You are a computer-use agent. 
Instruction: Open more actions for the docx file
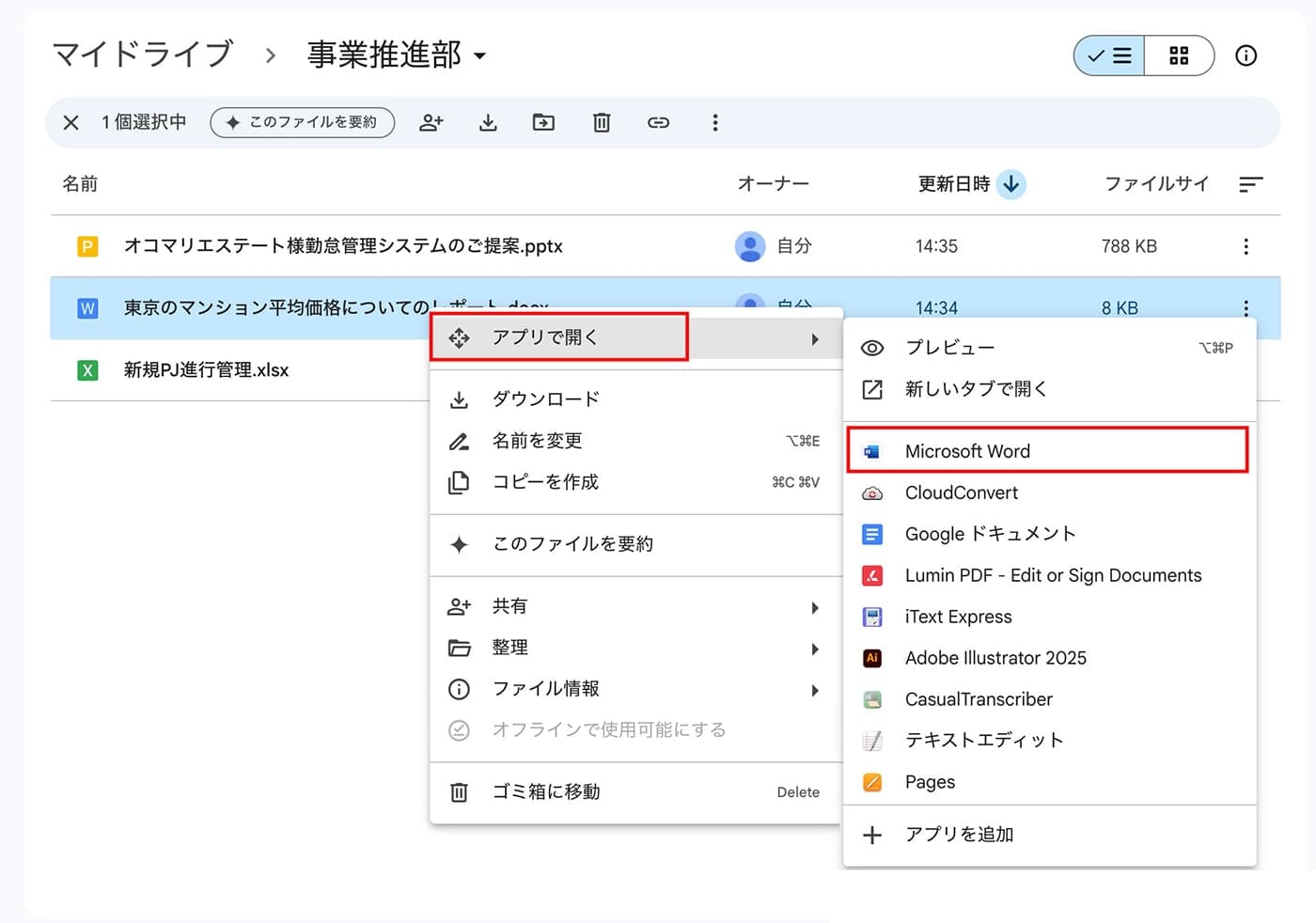coord(1246,307)
